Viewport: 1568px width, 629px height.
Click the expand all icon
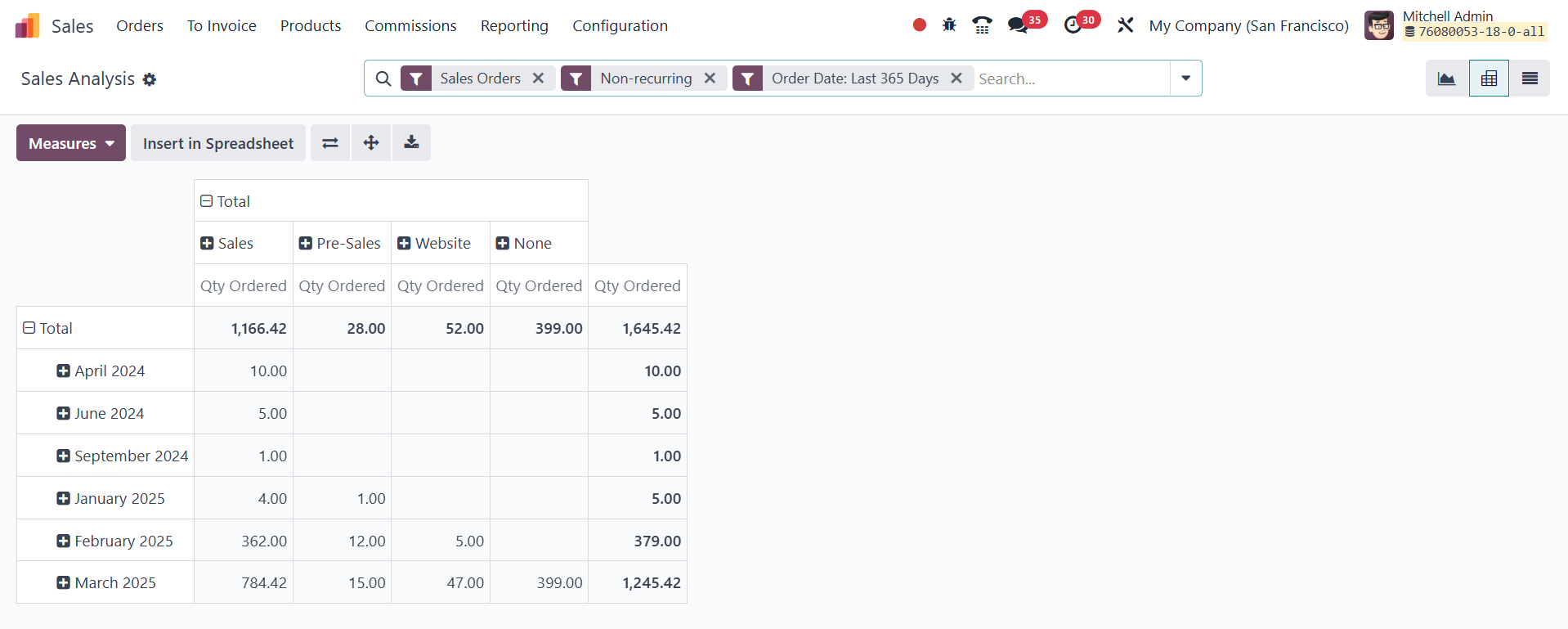click(x=371, y=143)
